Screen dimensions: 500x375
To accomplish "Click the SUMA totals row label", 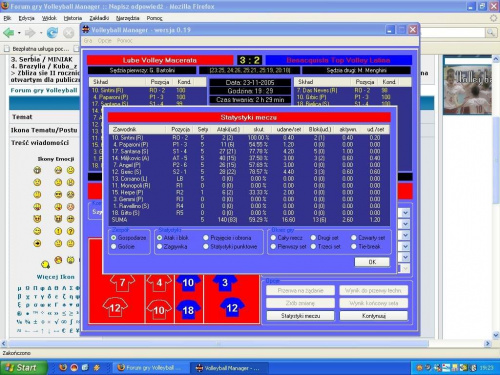I will (x=119, y=220).
